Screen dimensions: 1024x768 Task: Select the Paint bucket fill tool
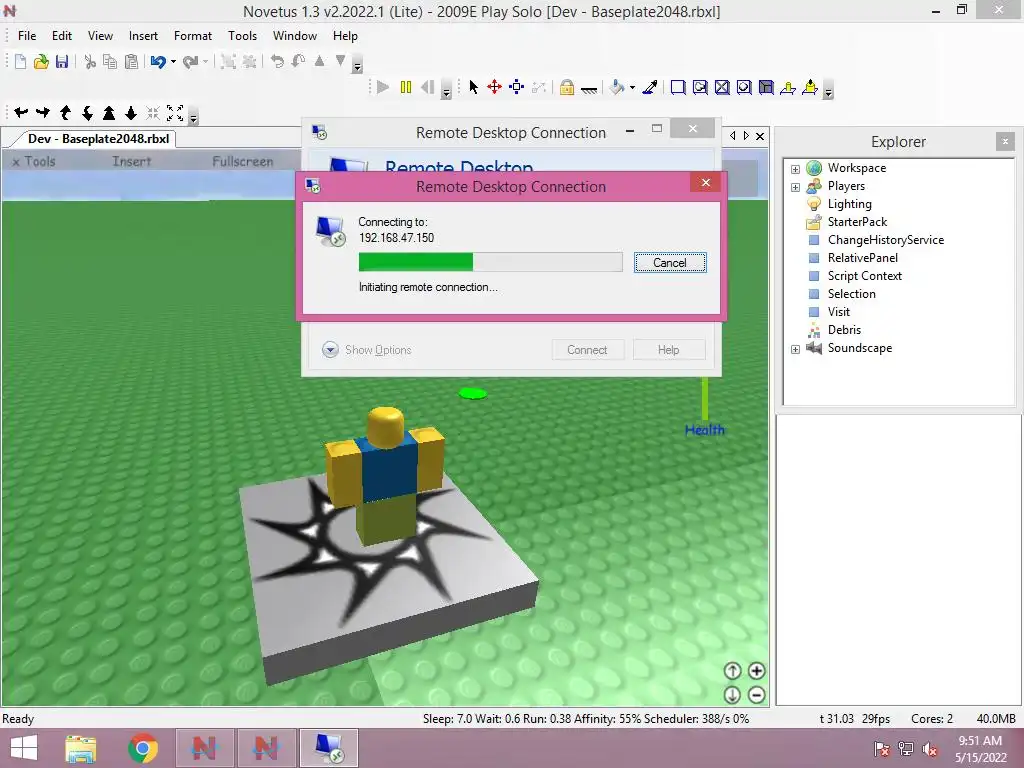(616, 87)
